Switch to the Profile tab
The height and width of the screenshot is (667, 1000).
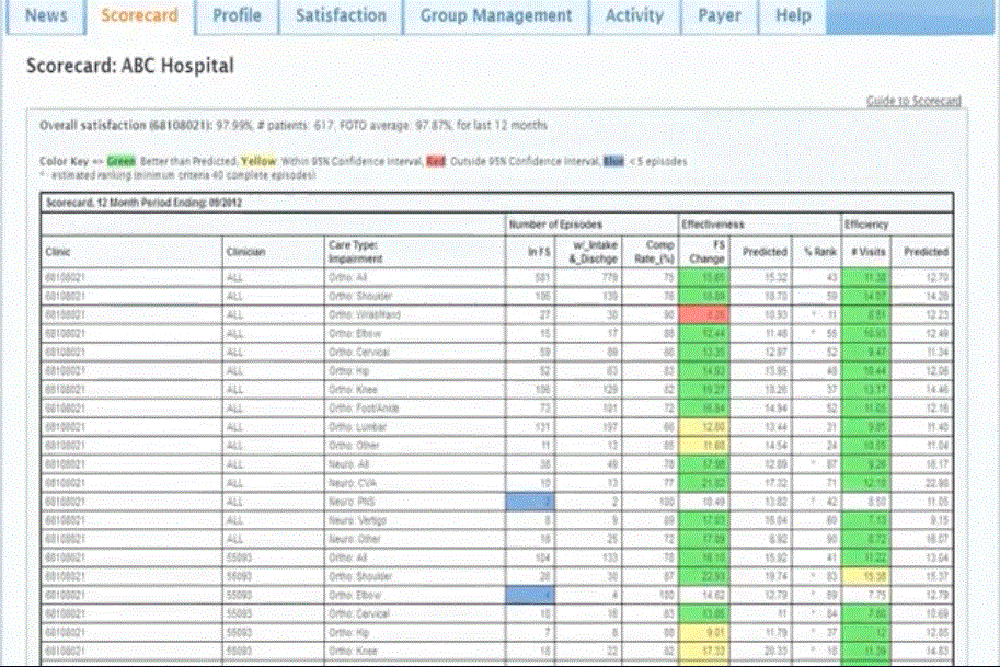[x=237, y=16]
